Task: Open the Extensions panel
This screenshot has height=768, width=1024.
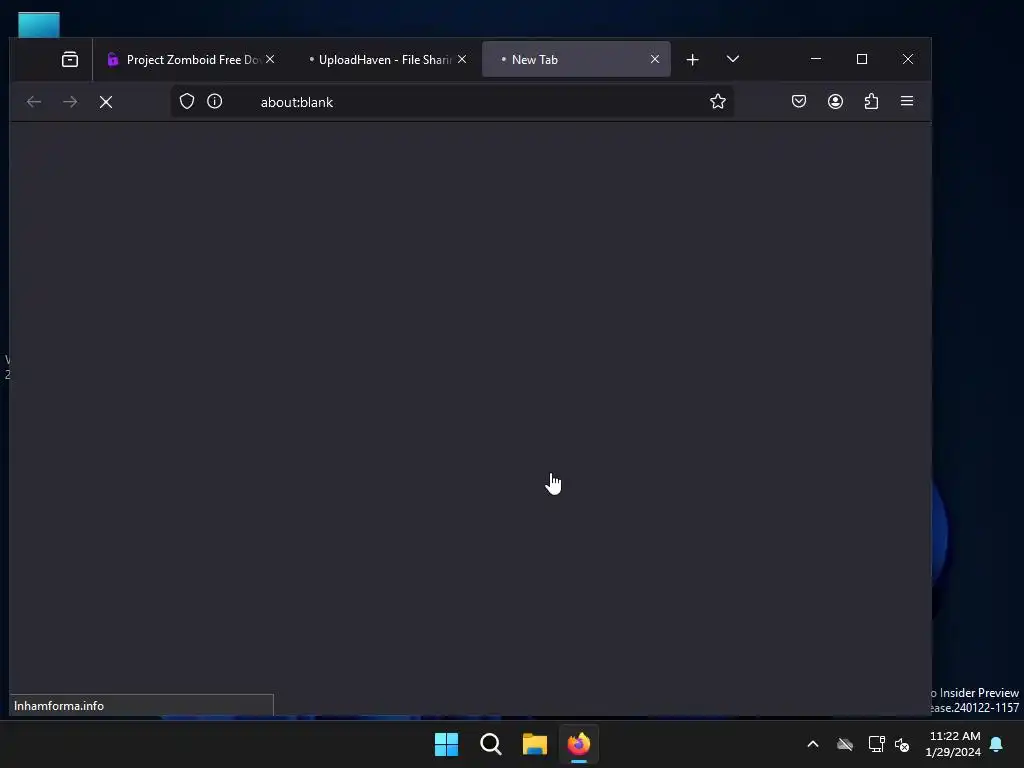Action: pos(871,101)
